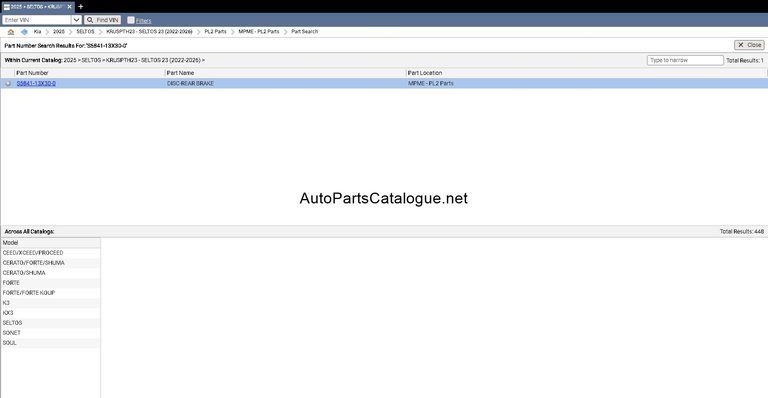Sort by Part Name column header
This screenshot has width=768, height=398.
180,73
